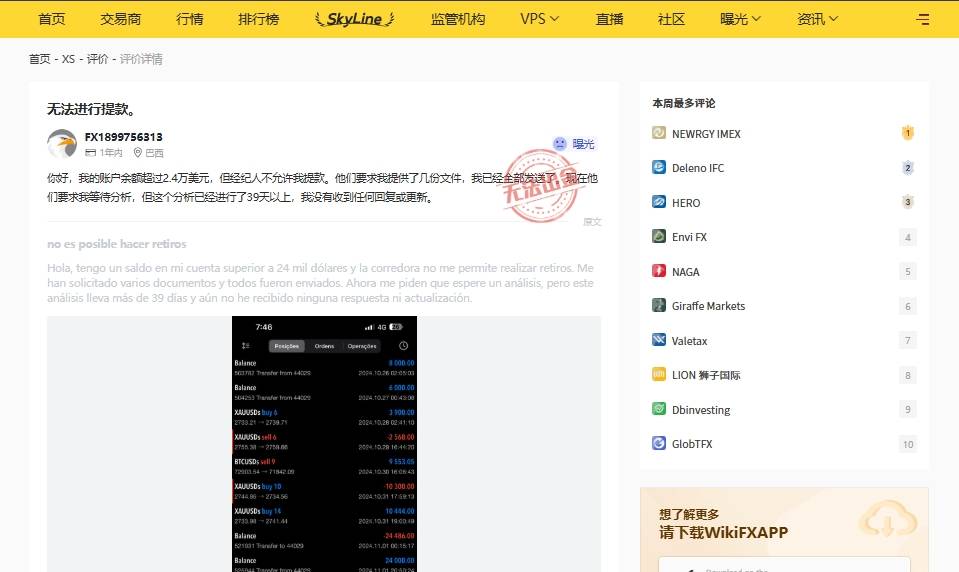Open the Giraffe Markets broker name
The width and height of the screenshot is (959, 572).
[x=708, y=306]
